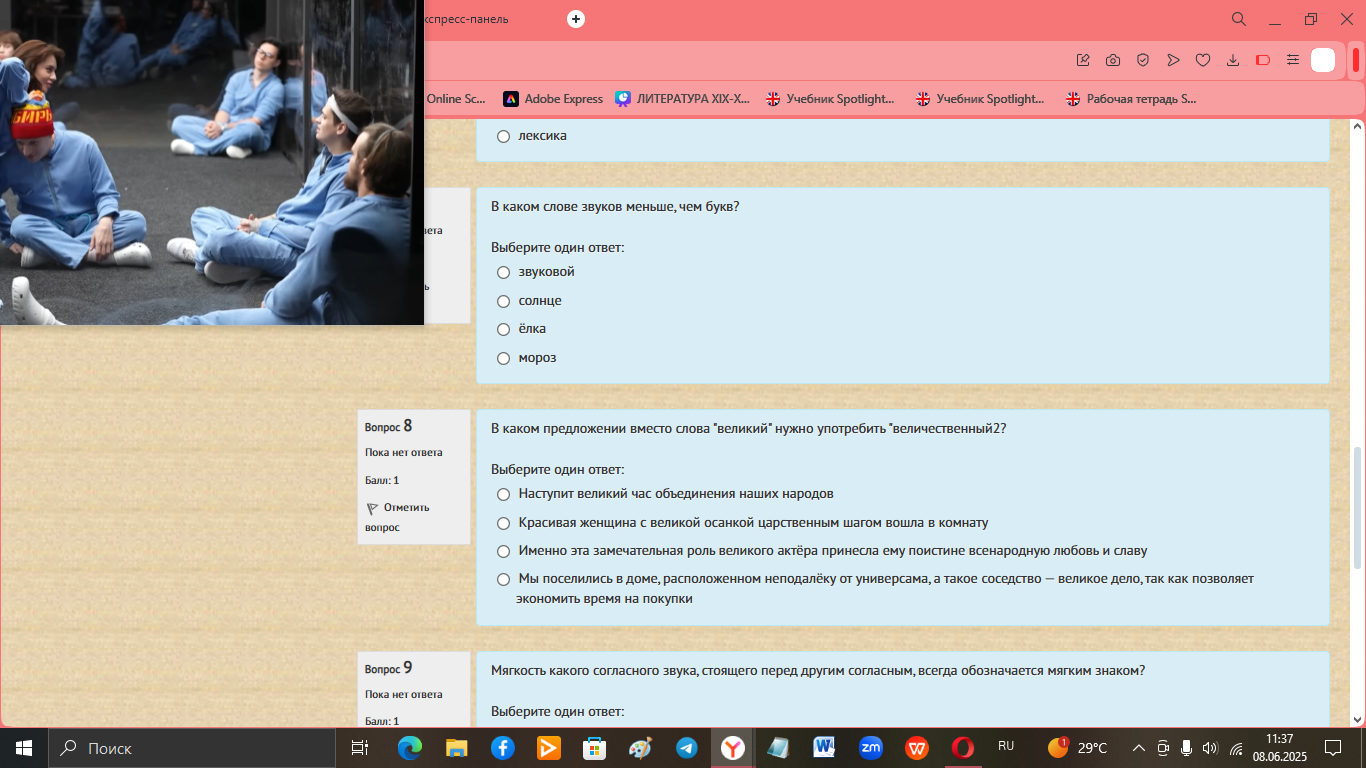Open the shield privacy protection icon
1366x768 pixels.
pos(1143,60)
